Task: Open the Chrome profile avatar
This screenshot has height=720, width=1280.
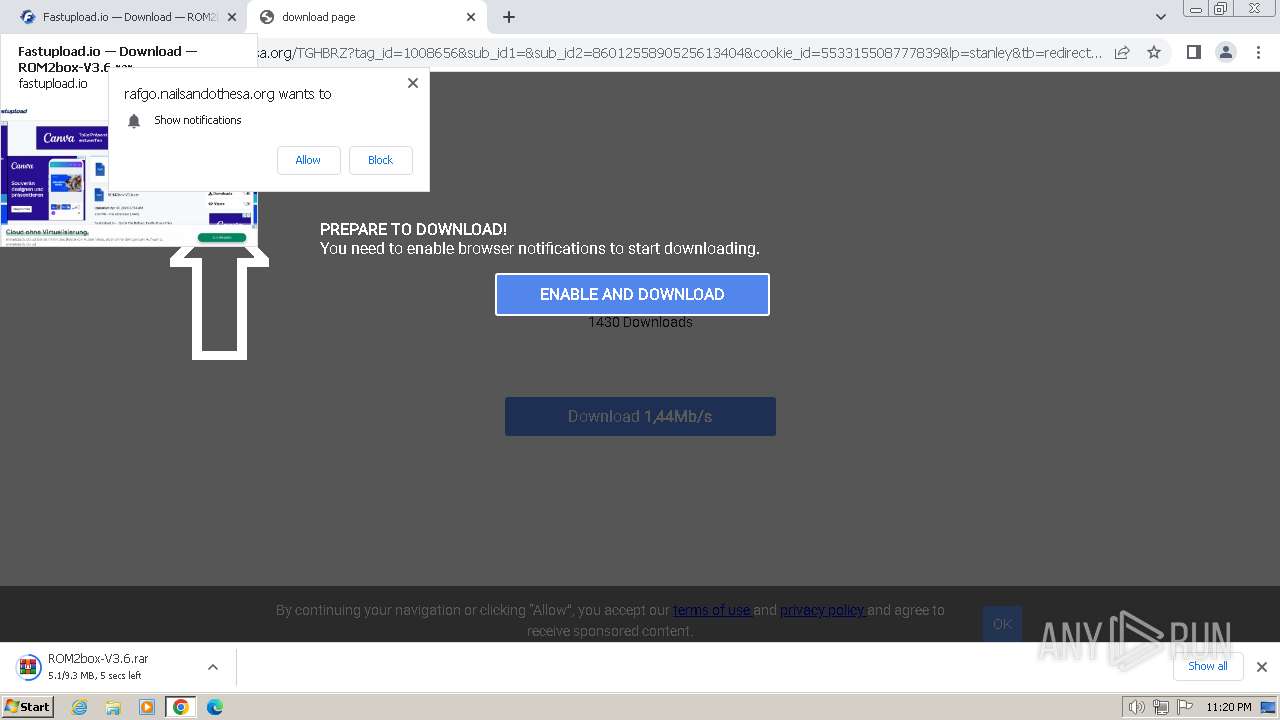Action: pyautogui.click(x=1225, y=53)
